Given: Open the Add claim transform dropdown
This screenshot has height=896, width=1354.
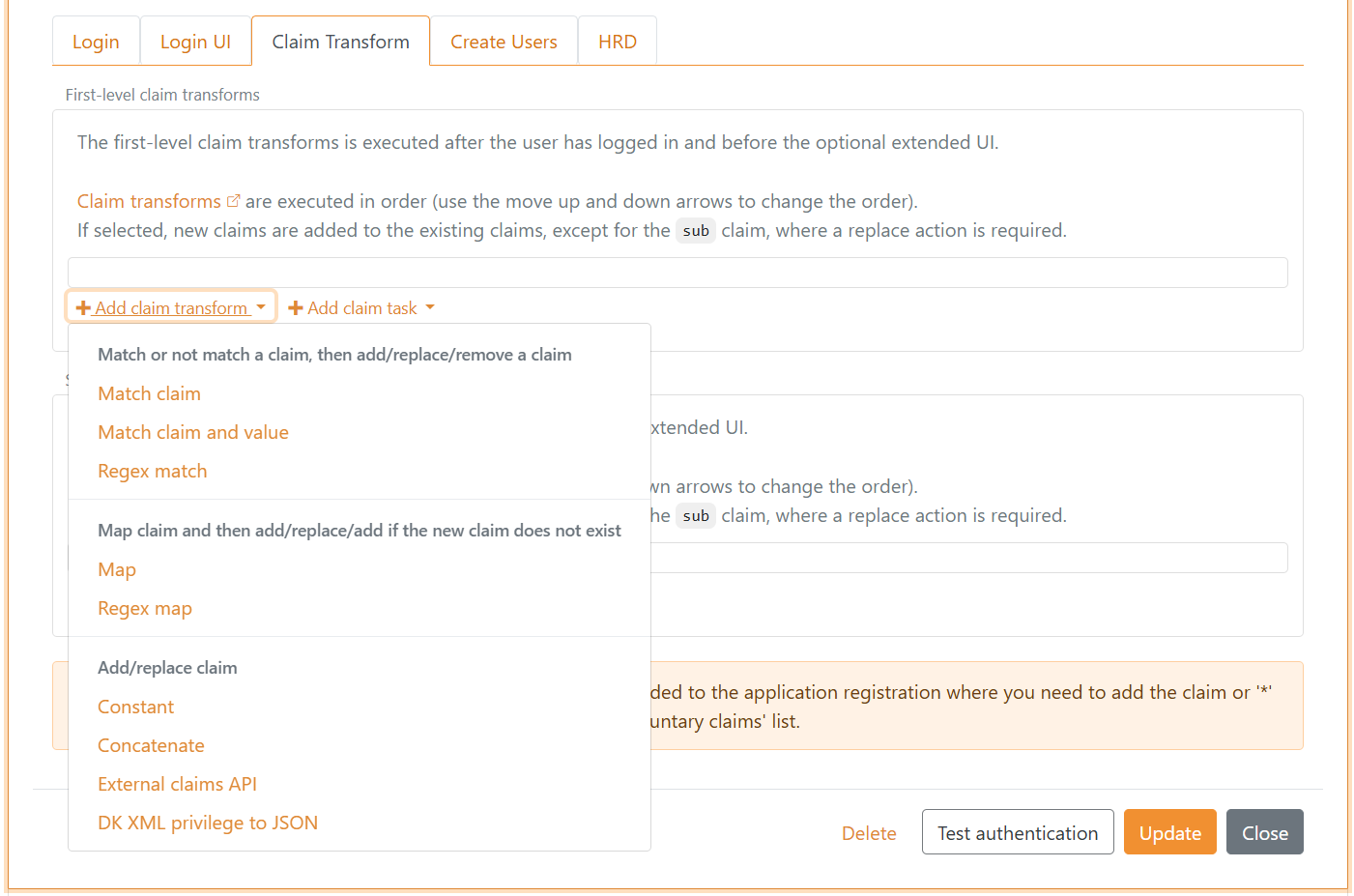Looking at the screenshot, I should pos(170,306).
